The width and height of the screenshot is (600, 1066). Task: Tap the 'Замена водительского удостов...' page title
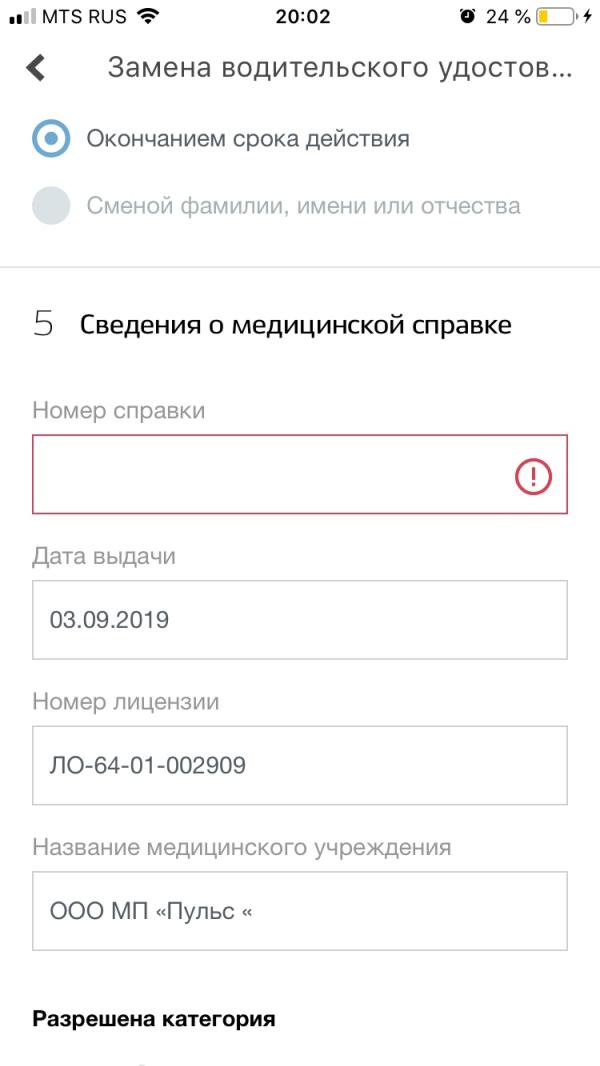click(340, 69)
